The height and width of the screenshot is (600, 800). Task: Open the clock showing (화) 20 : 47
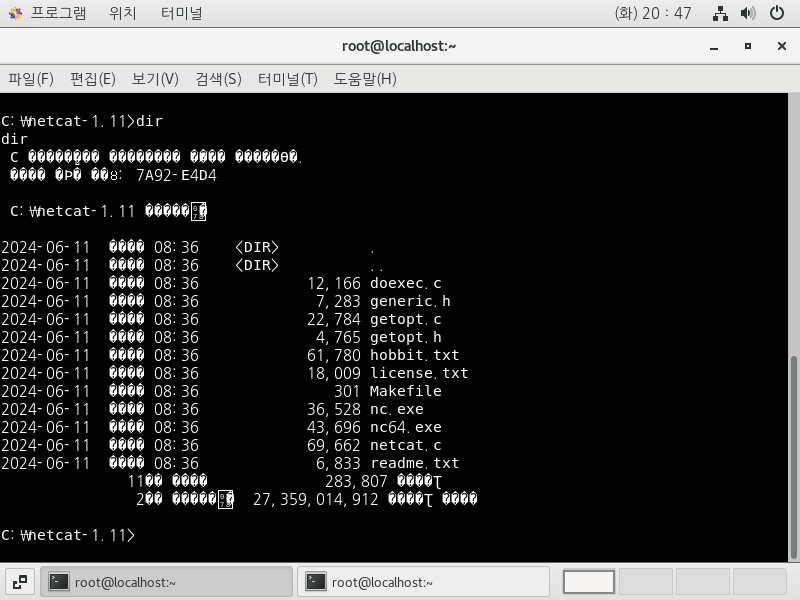(653, 13)
